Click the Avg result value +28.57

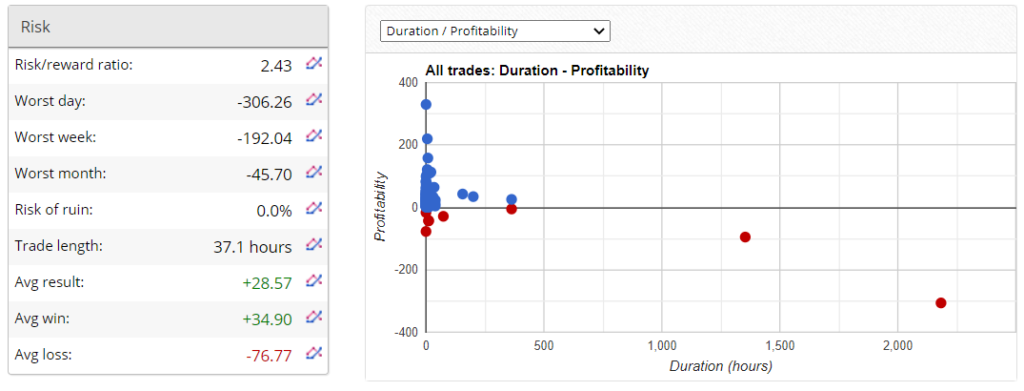click(x=268, y=283)
